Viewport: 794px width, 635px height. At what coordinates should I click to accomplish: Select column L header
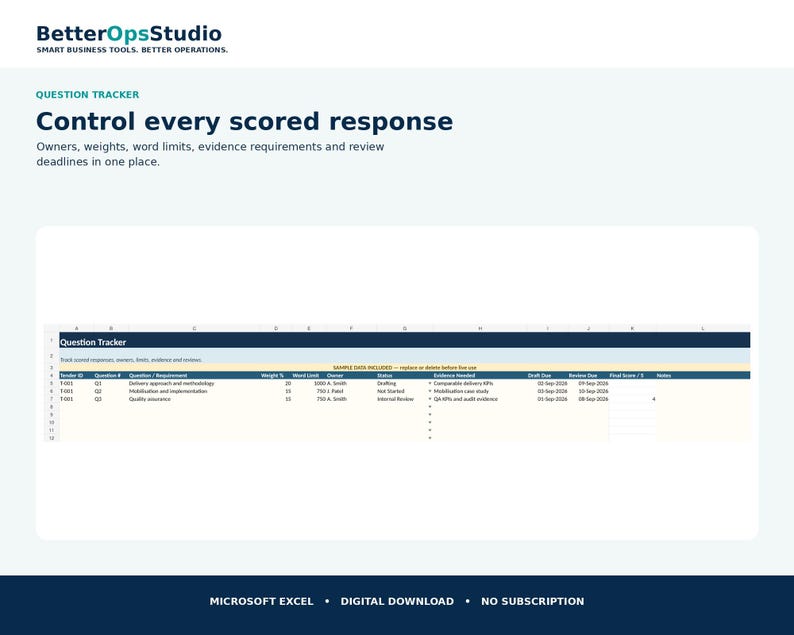[703, 329]
